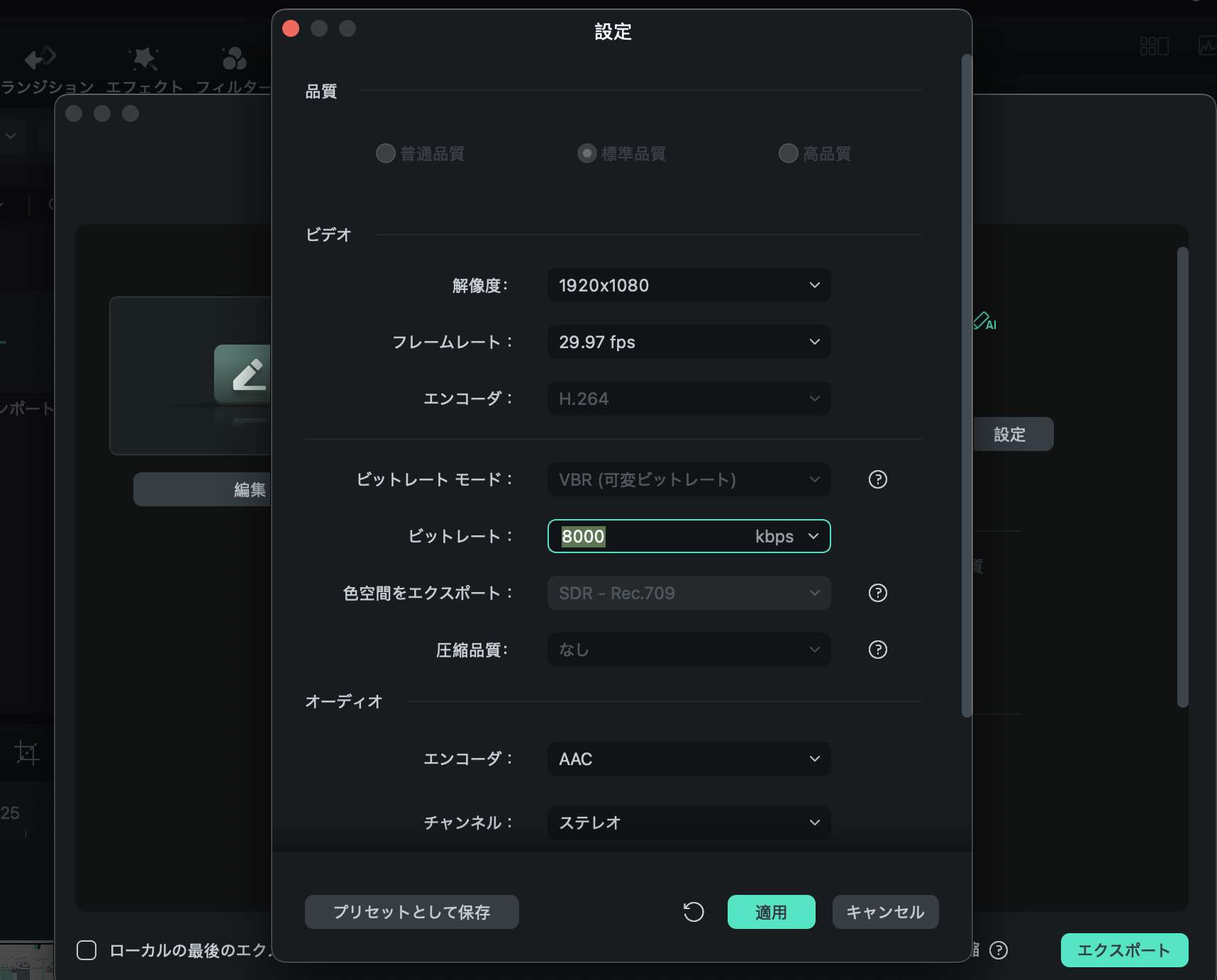Open the ビットレート モード dropdown showing VBR
The height and width of the screenshot is (980, 1217).
(689, 479)
